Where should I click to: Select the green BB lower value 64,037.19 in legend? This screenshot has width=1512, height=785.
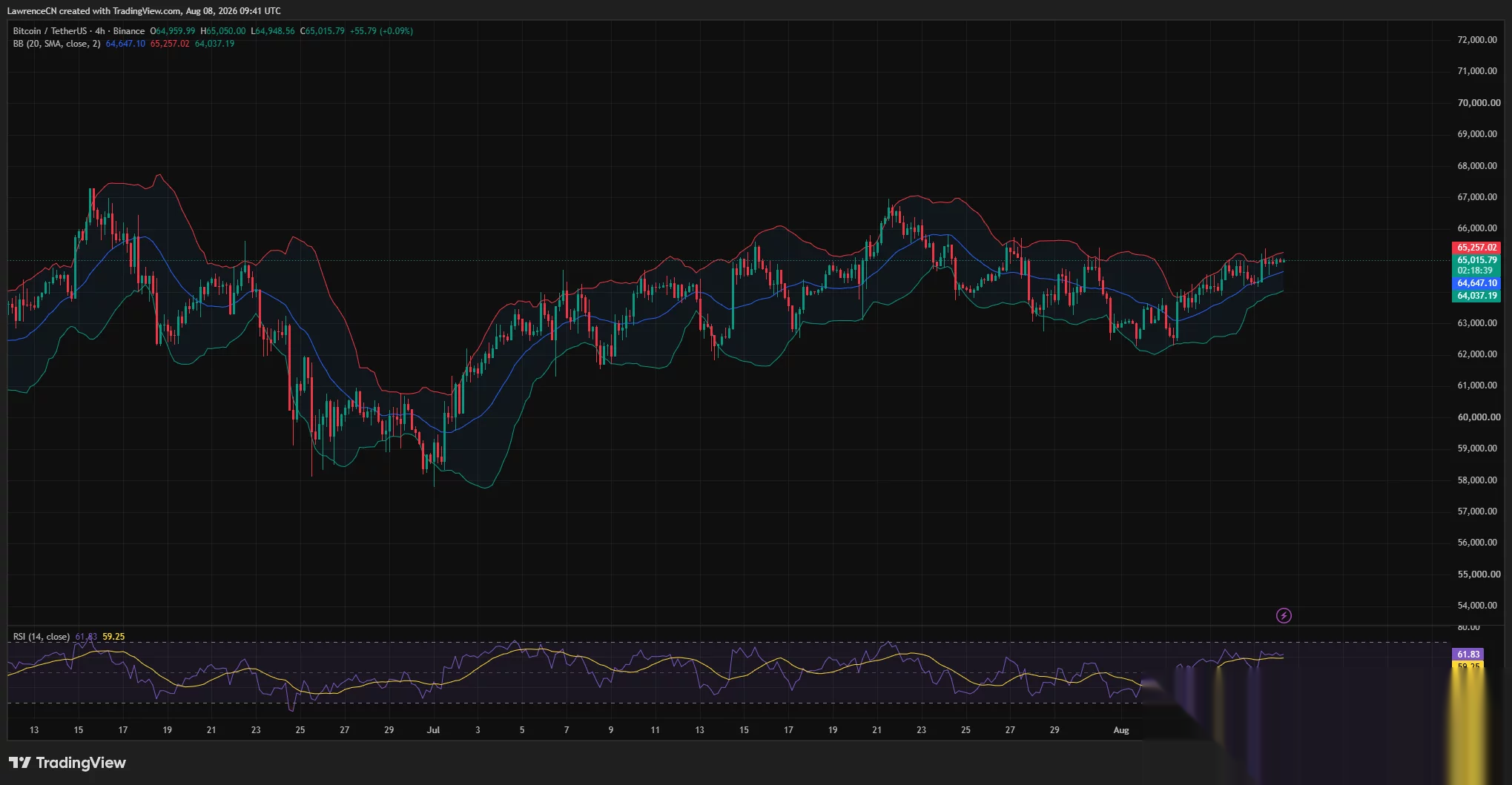[215, 44]
